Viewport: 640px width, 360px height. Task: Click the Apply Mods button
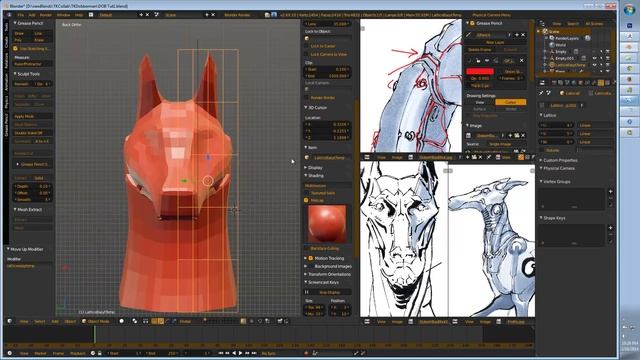(x=33, y=116)
